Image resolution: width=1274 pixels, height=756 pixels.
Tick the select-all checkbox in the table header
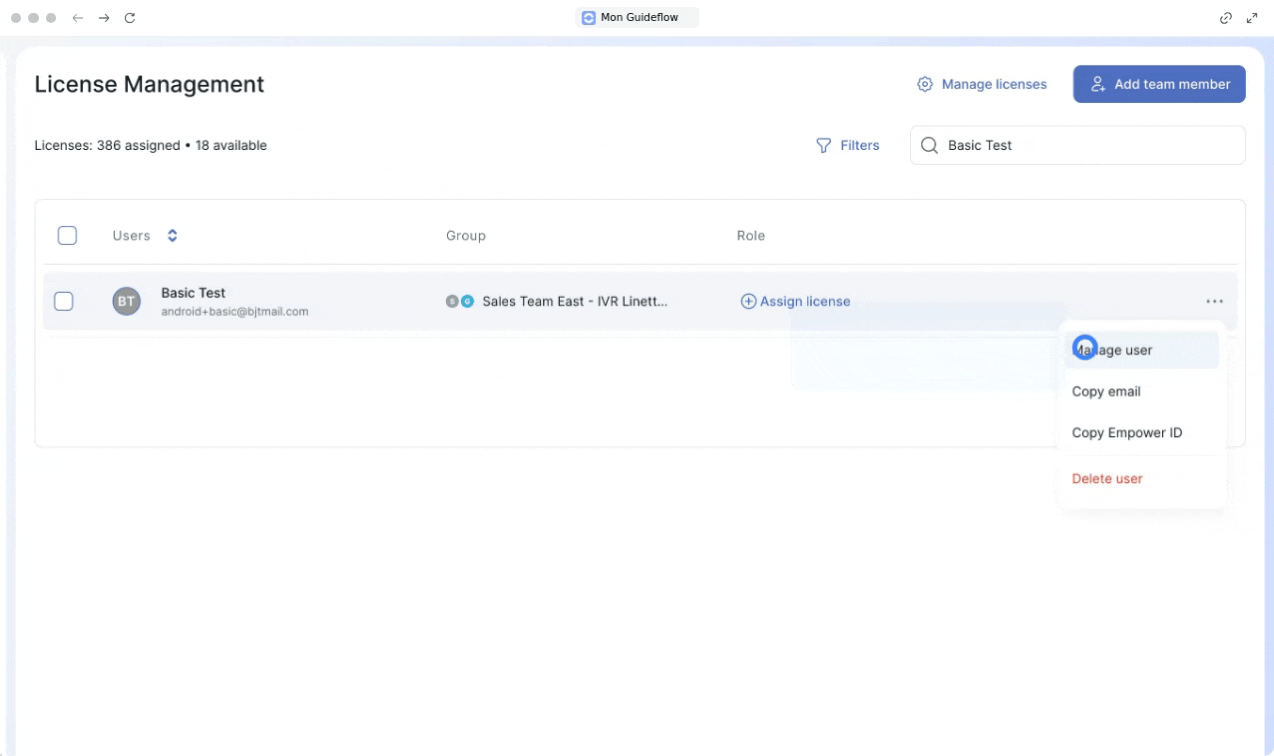tap(67, 236)
